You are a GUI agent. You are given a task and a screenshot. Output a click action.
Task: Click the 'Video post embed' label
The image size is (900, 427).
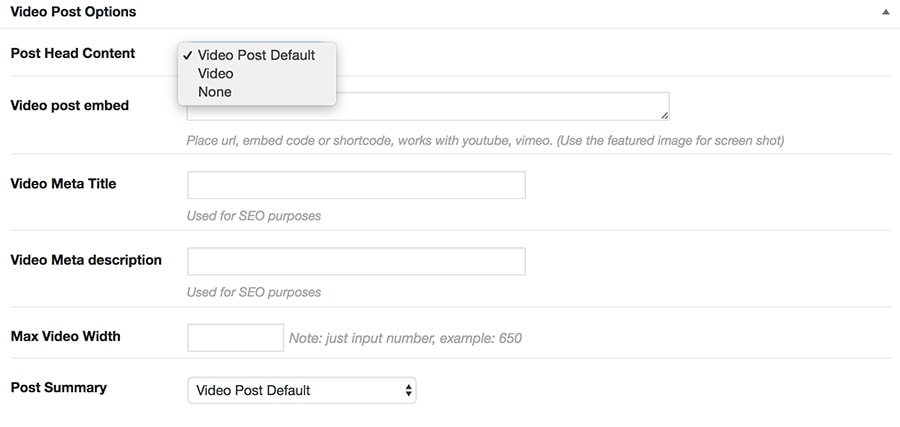69,105
